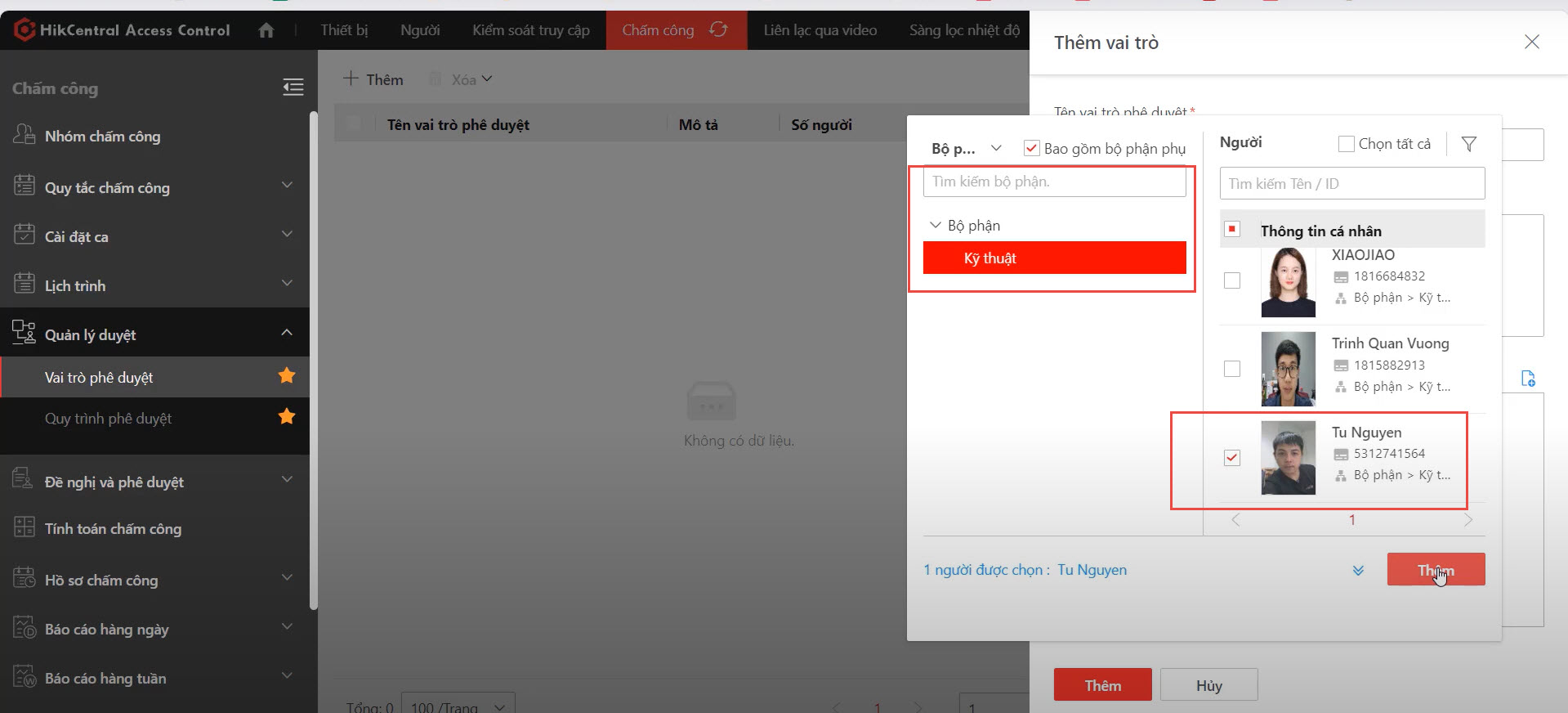Click the Hủy button
1568x713 pixels.
tap(1208, 685)
